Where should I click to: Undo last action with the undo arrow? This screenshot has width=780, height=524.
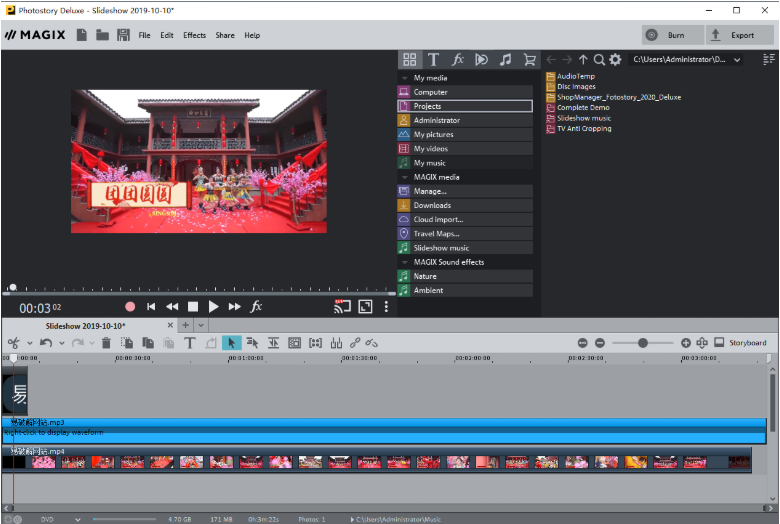pos(46,343)
